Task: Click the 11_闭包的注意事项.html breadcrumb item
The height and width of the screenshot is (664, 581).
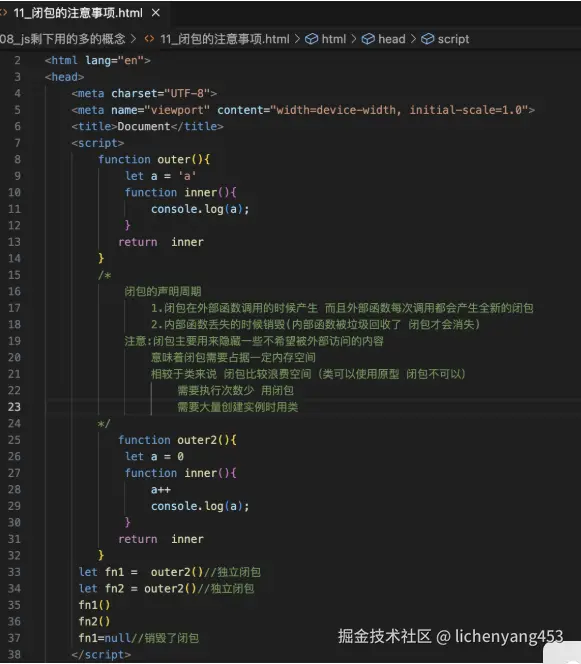Action: pos(225,39)
